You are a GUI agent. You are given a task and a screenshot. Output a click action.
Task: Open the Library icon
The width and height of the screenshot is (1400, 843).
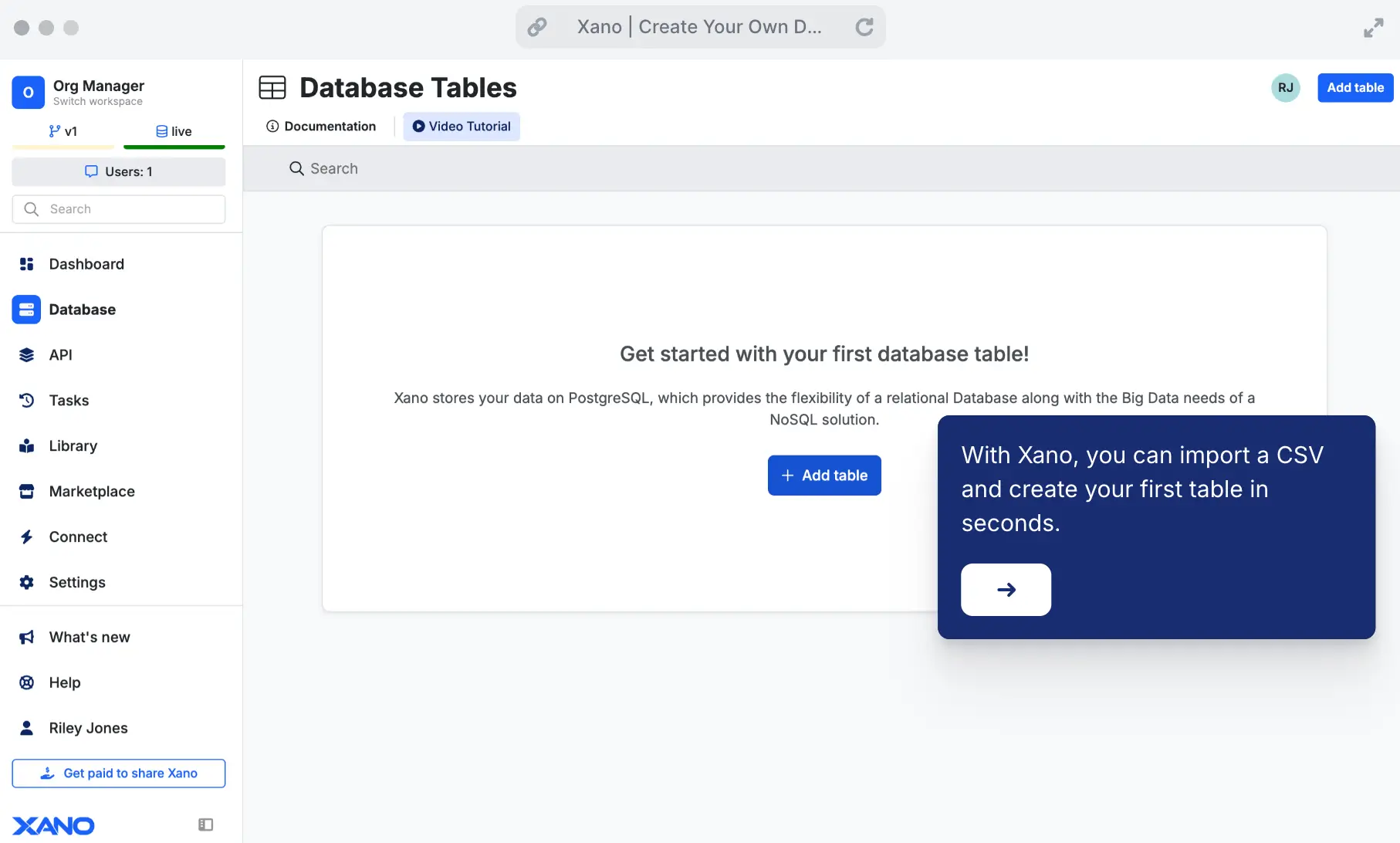click(27, 446)
